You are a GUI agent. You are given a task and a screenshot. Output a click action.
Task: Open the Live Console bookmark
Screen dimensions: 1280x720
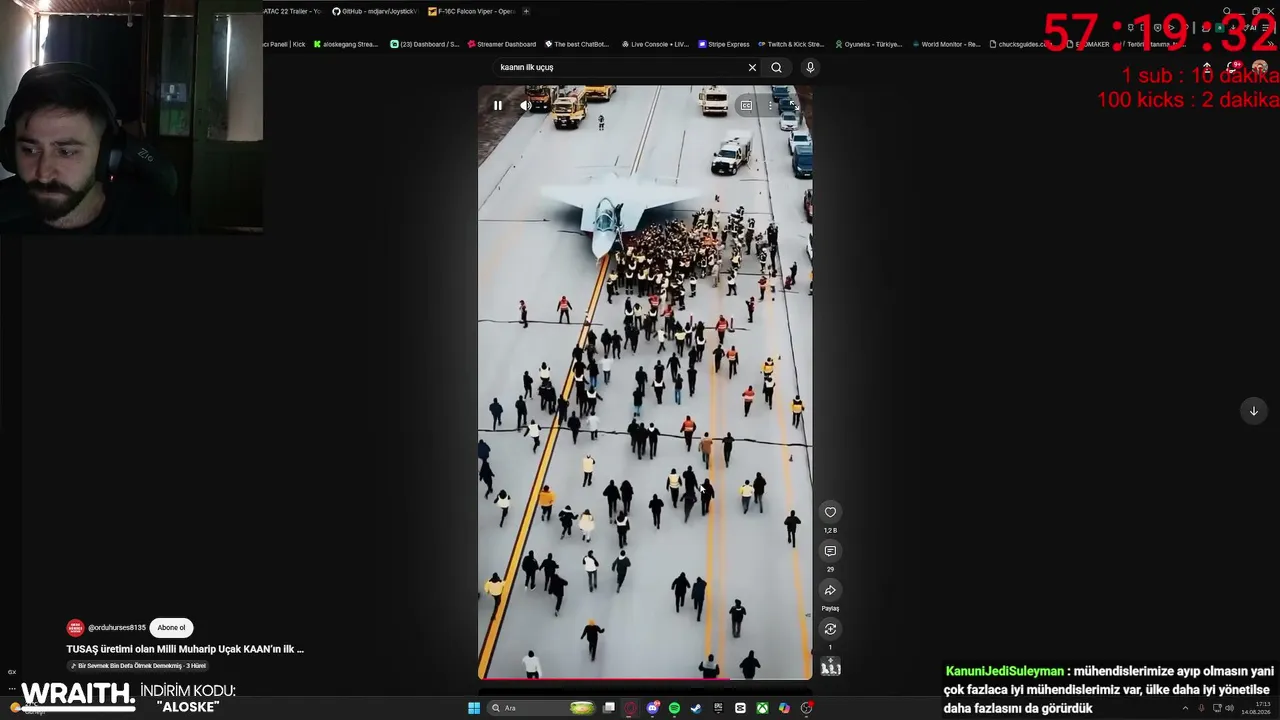pyautogui.click(x=655, y=44)
